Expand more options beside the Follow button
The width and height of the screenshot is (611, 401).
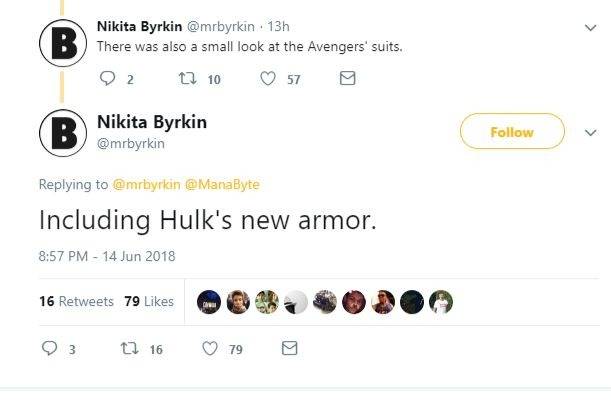coord(586,132)
